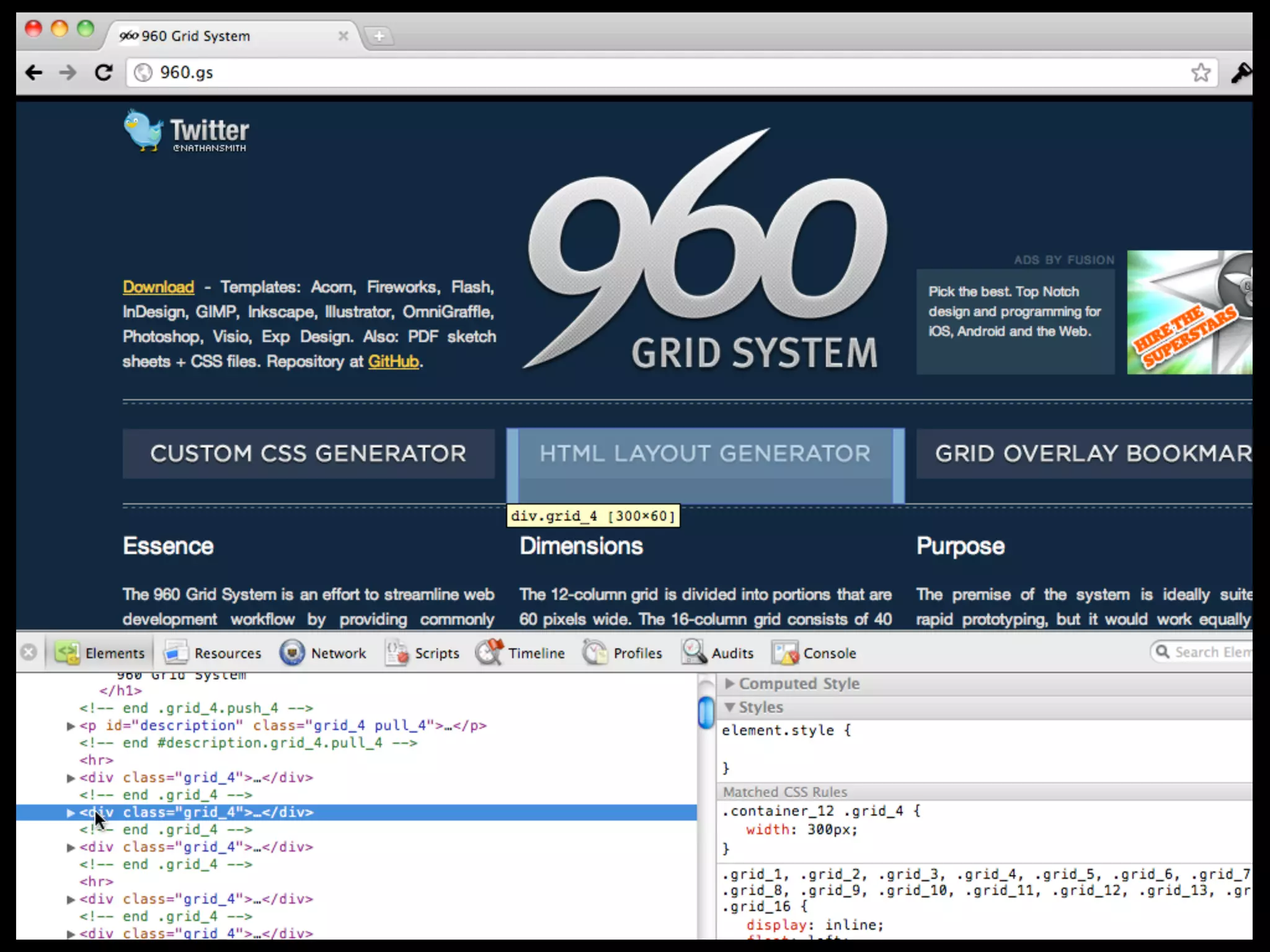Screen dimensions: 1270x952
Task: Collapse the Styles section
Action: 730,707
